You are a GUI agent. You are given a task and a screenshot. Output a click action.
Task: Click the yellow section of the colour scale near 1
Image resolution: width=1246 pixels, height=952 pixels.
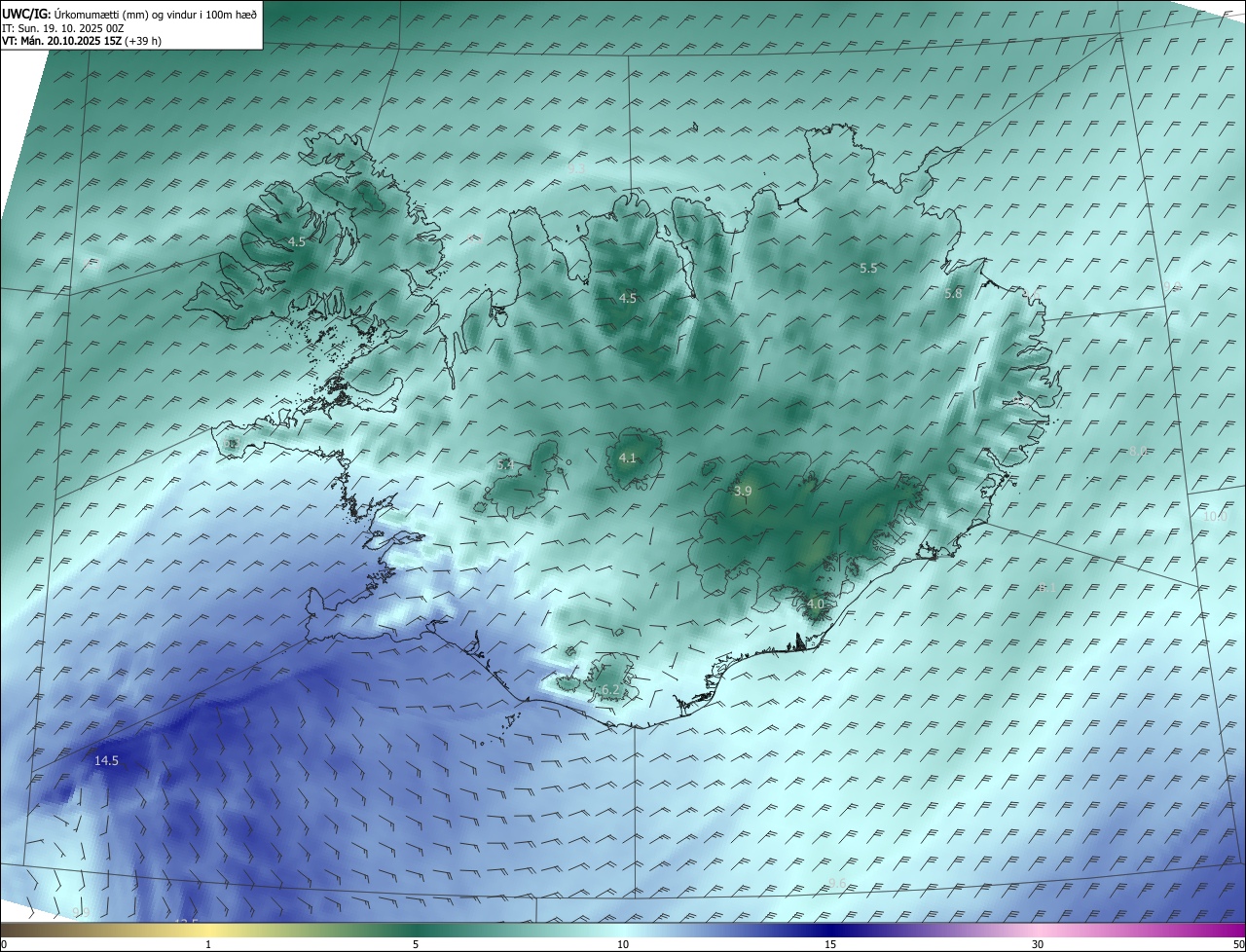pyautogui.click(x=208, y=930)
